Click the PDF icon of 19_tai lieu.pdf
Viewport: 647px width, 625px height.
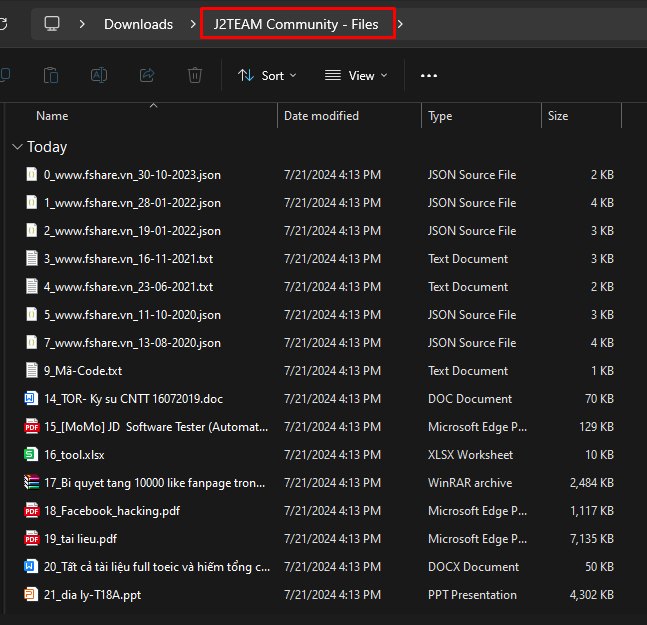click(x=32, y=538)
